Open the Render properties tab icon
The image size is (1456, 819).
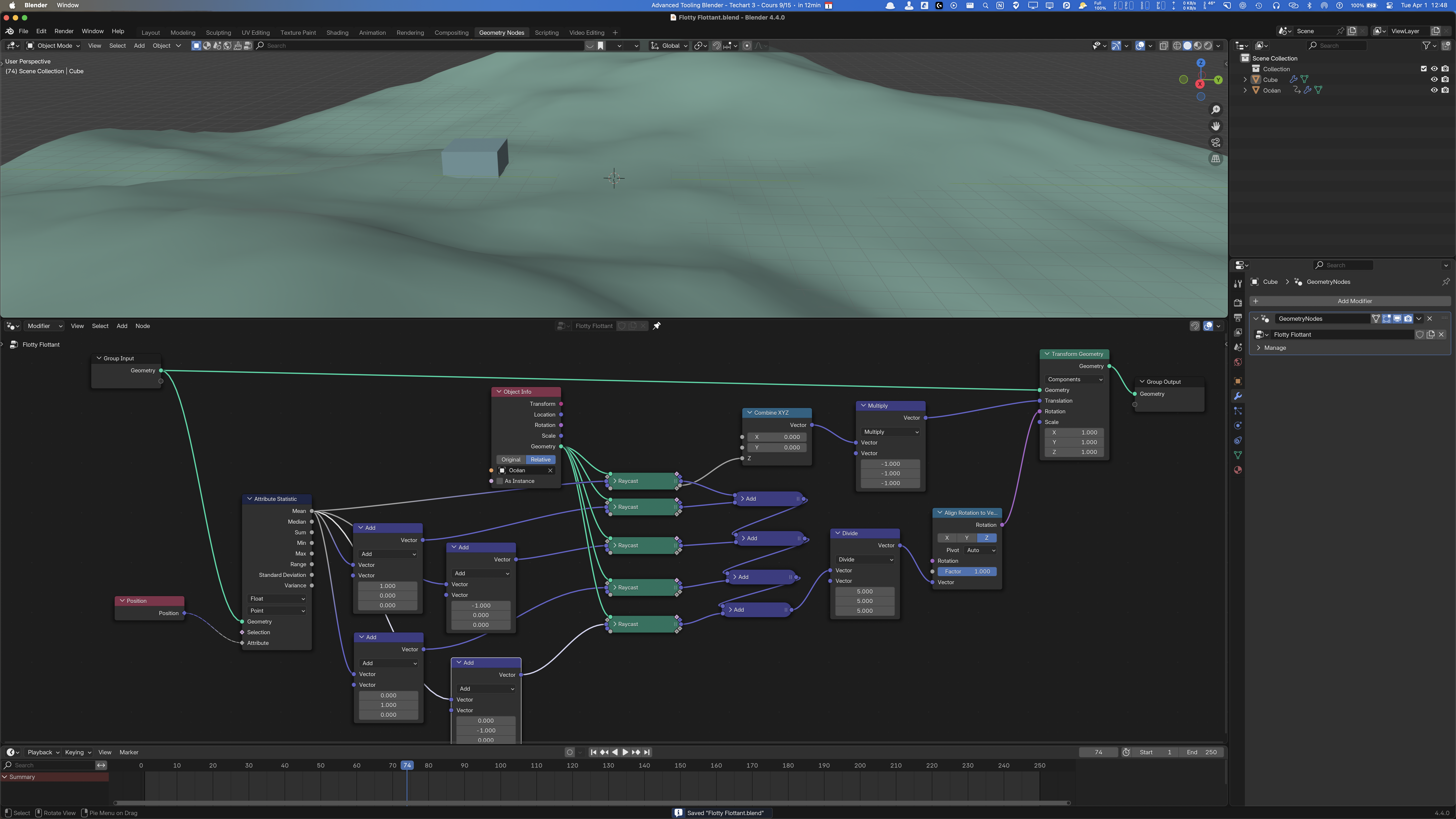1238,303
